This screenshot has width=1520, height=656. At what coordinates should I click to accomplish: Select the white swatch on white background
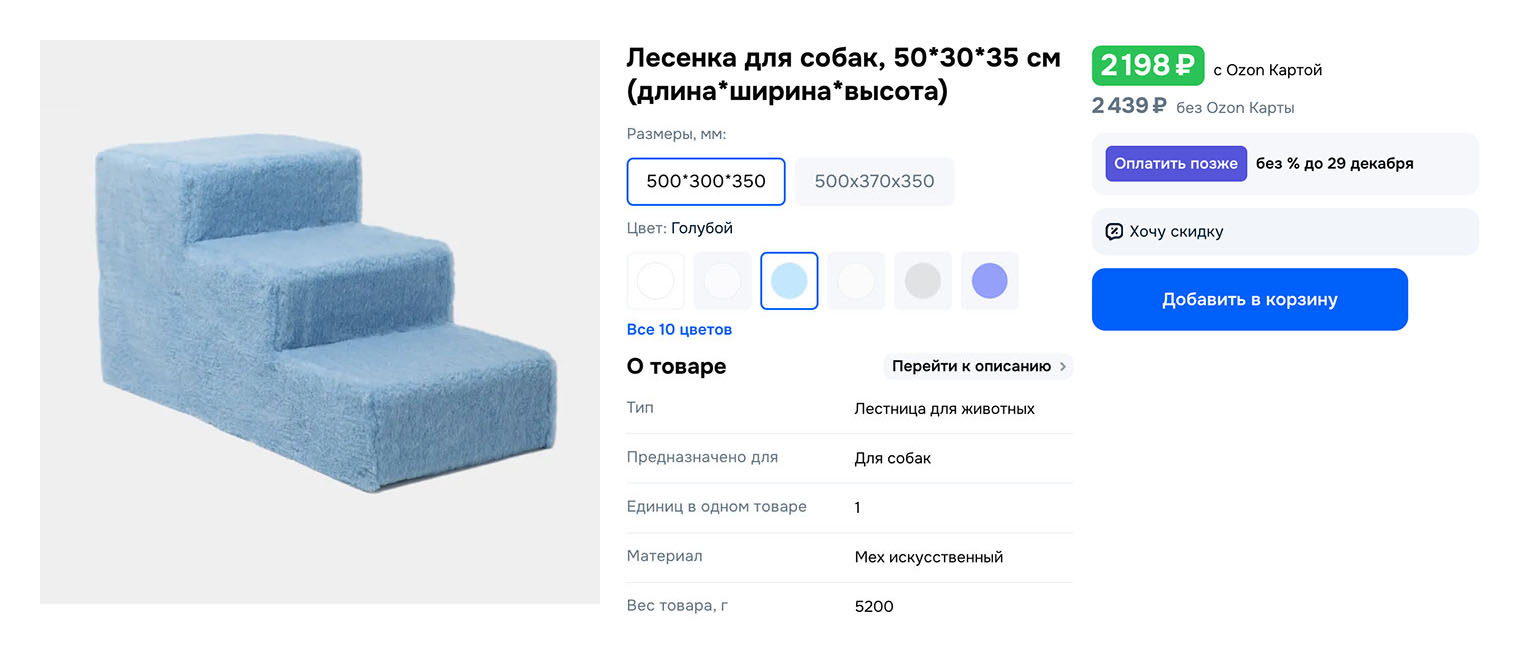coord(656,281)
